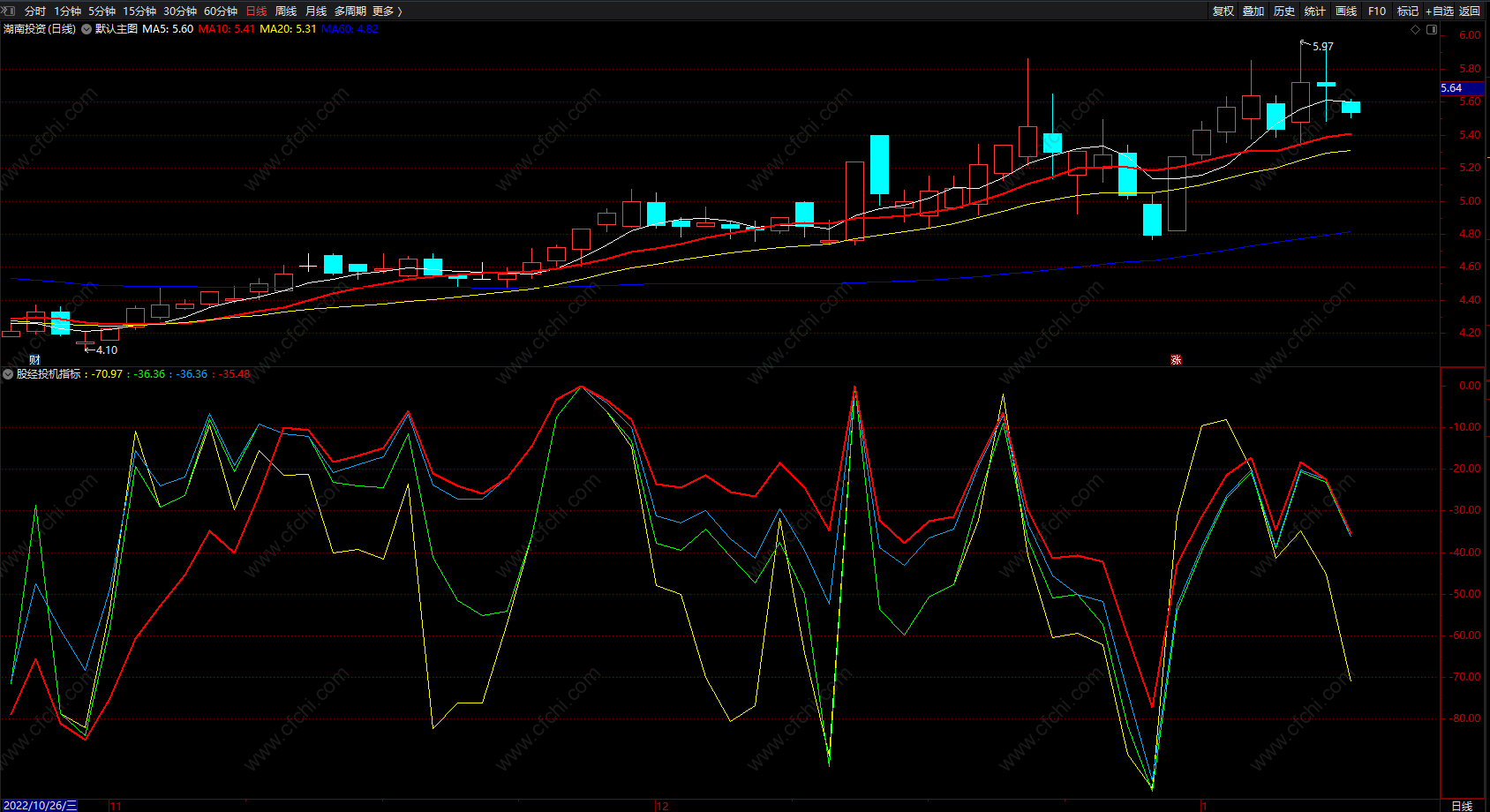The width and height of the screenshot is (1490, 812).
Task: Add stock with +自选 button
Action: (1439, 11)
